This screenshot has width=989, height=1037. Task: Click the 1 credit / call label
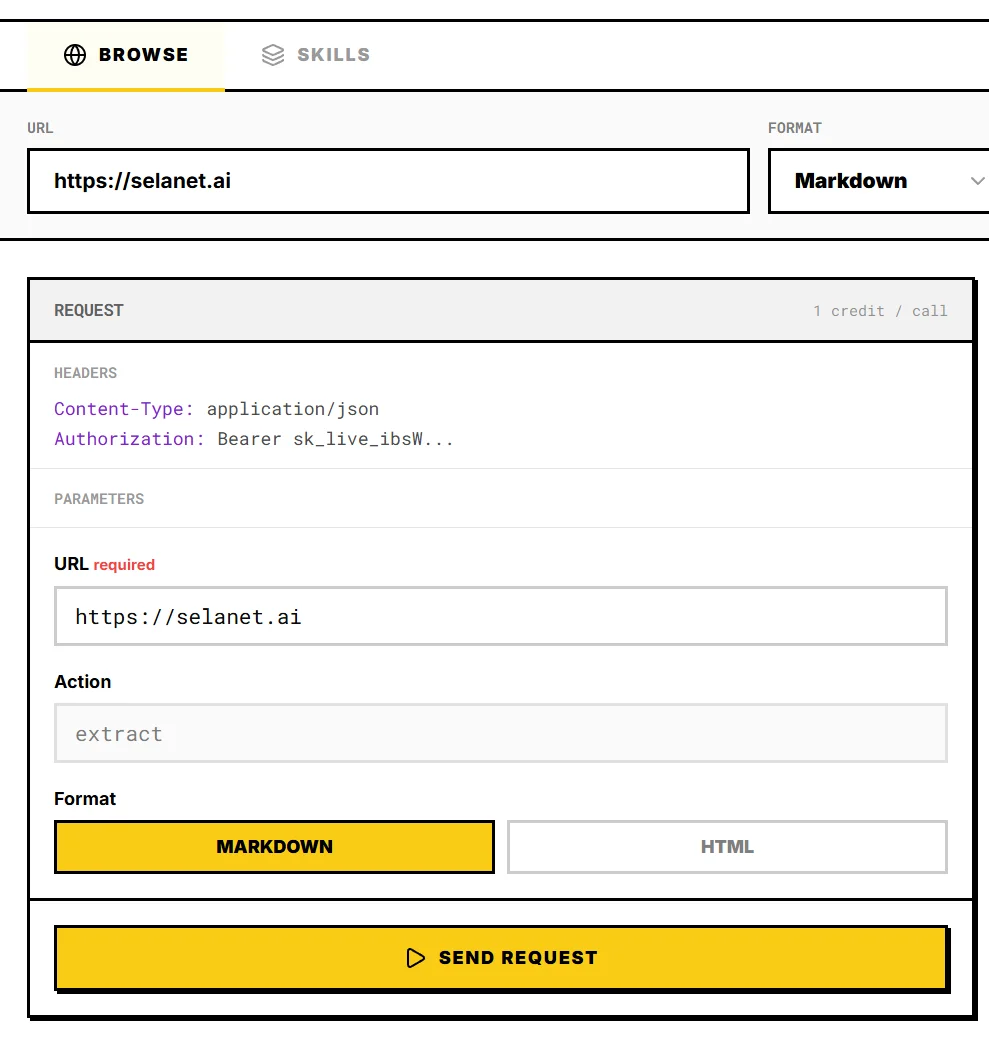click(x=880, y=311)
